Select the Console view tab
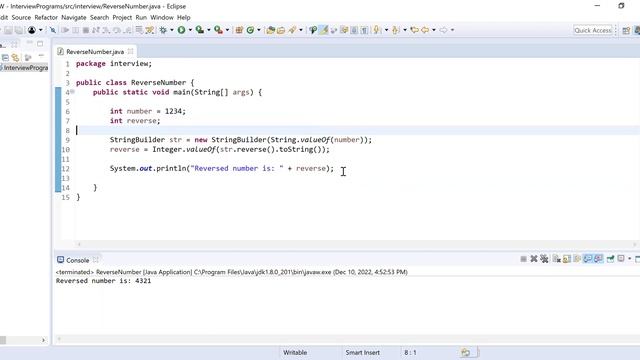This screenshot has height=360, width=640. click(77, 260)
